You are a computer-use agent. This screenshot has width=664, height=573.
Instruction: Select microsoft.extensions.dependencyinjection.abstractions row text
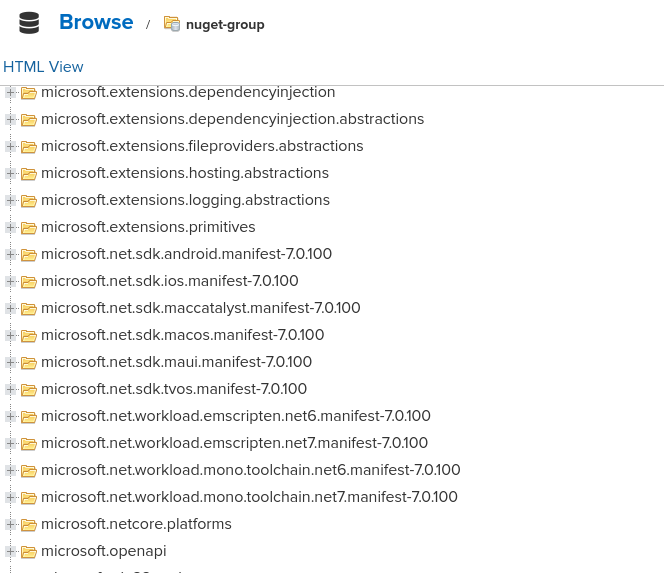click(232, 119)
